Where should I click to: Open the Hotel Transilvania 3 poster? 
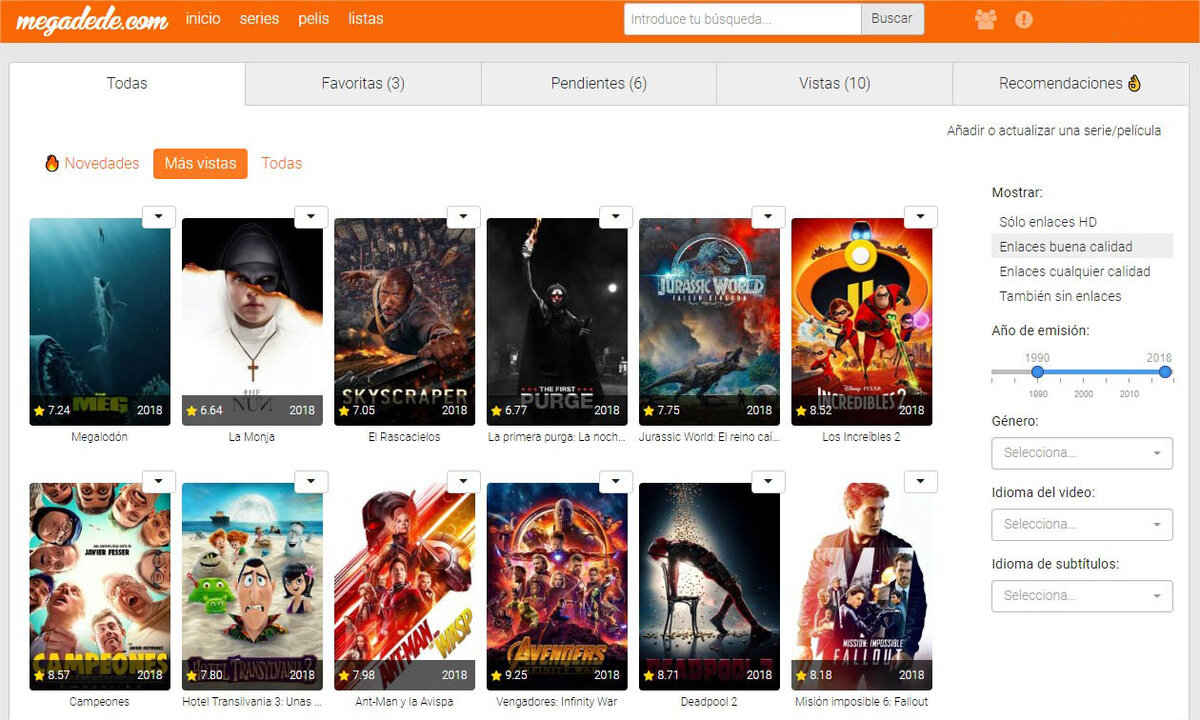252,587
